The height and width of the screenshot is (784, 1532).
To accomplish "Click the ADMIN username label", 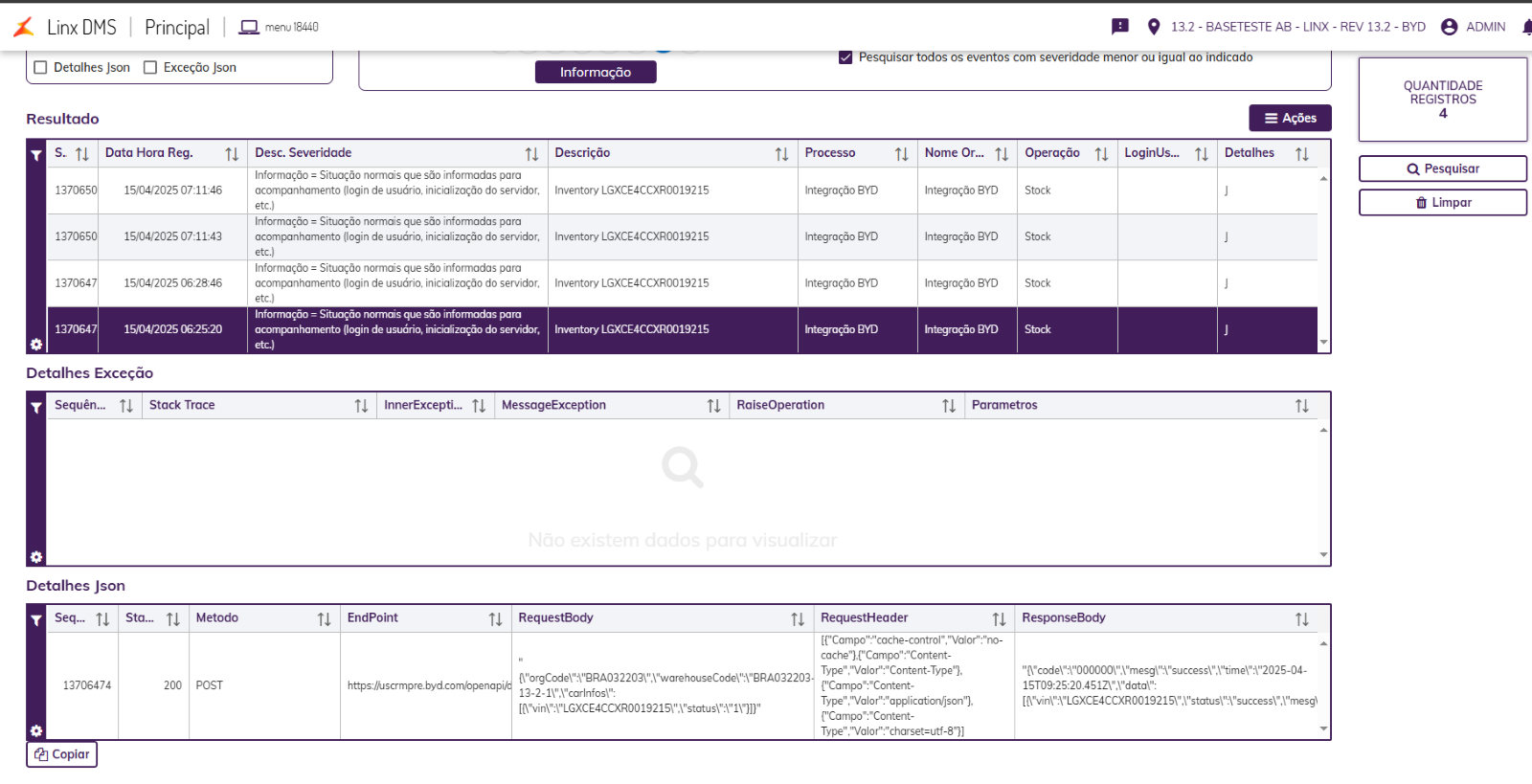I will [1486, 27].
